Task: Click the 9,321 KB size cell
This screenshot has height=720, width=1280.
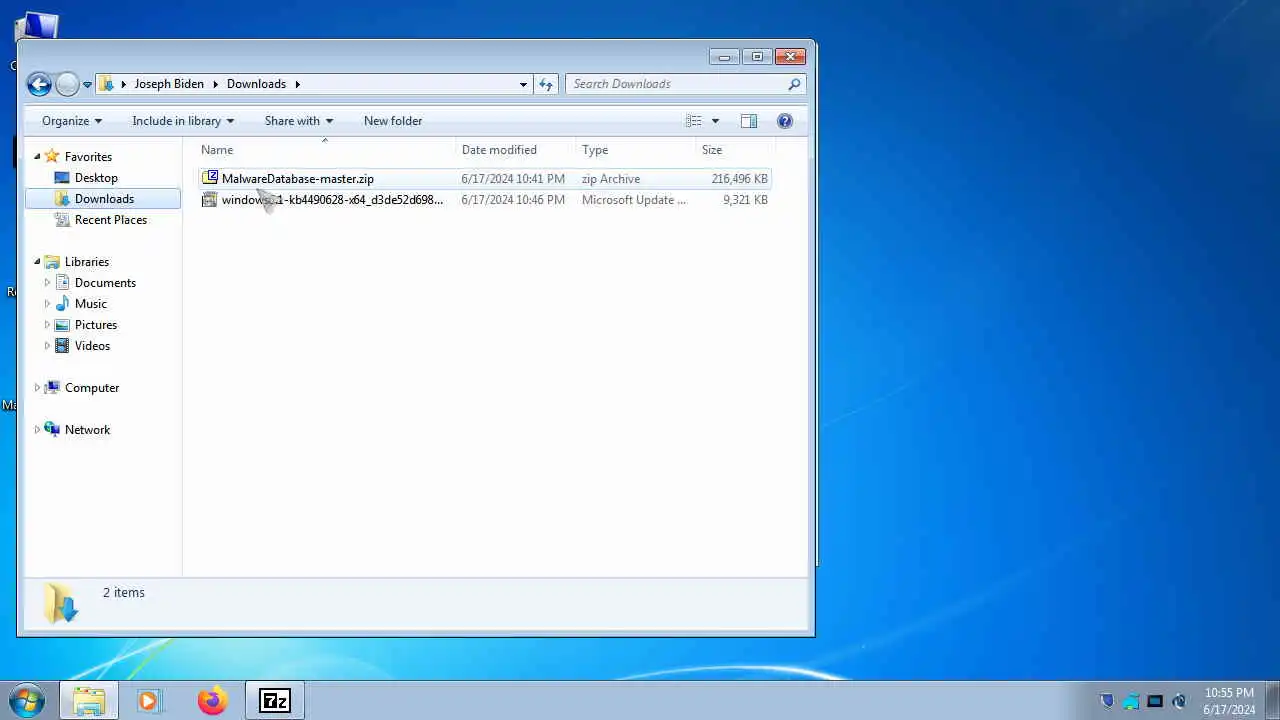Action: (745, 200)
